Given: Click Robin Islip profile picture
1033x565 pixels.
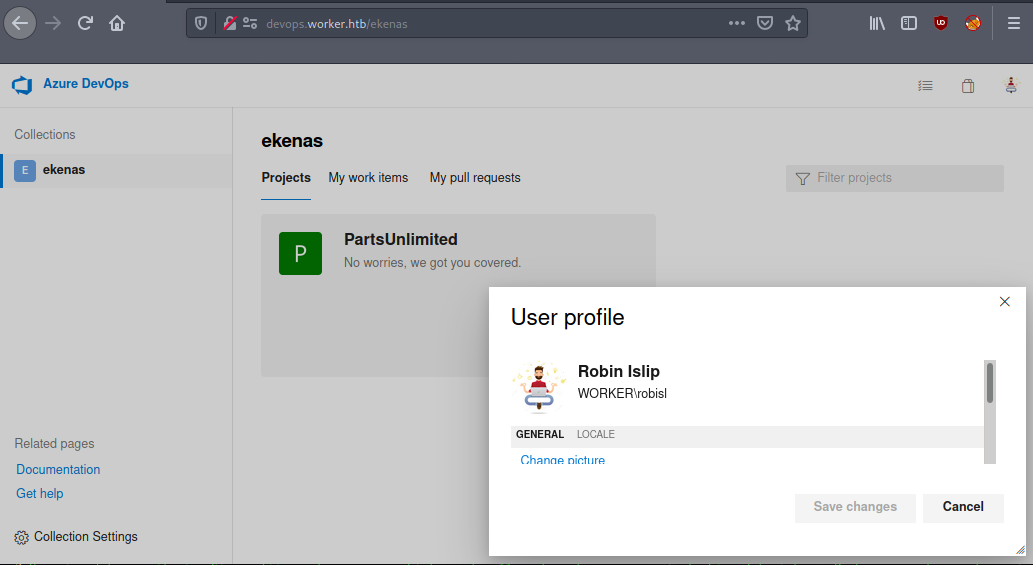Looking at the screenshot, I should coord(539,387).
